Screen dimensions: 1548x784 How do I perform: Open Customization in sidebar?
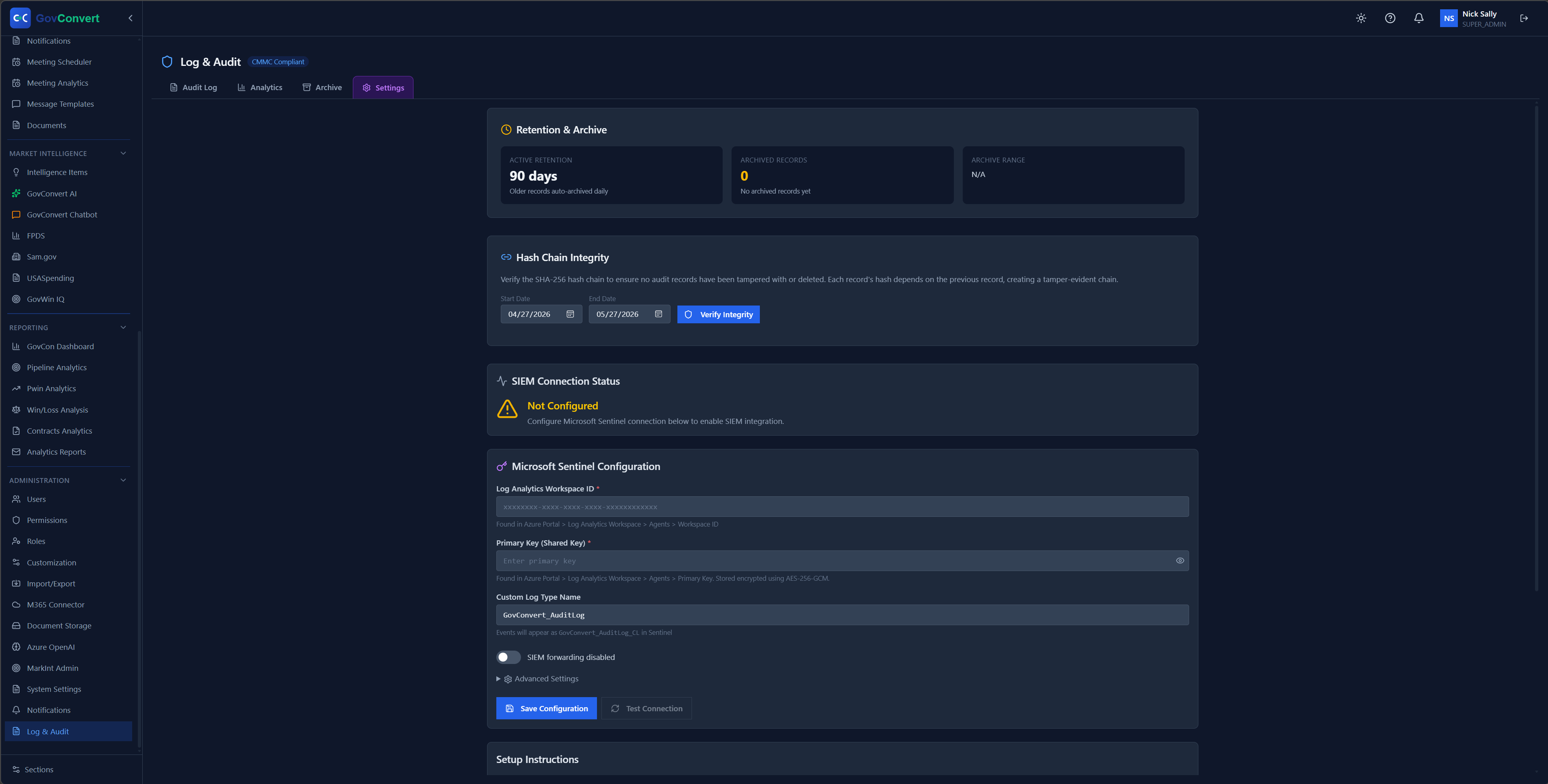point(68,562)
